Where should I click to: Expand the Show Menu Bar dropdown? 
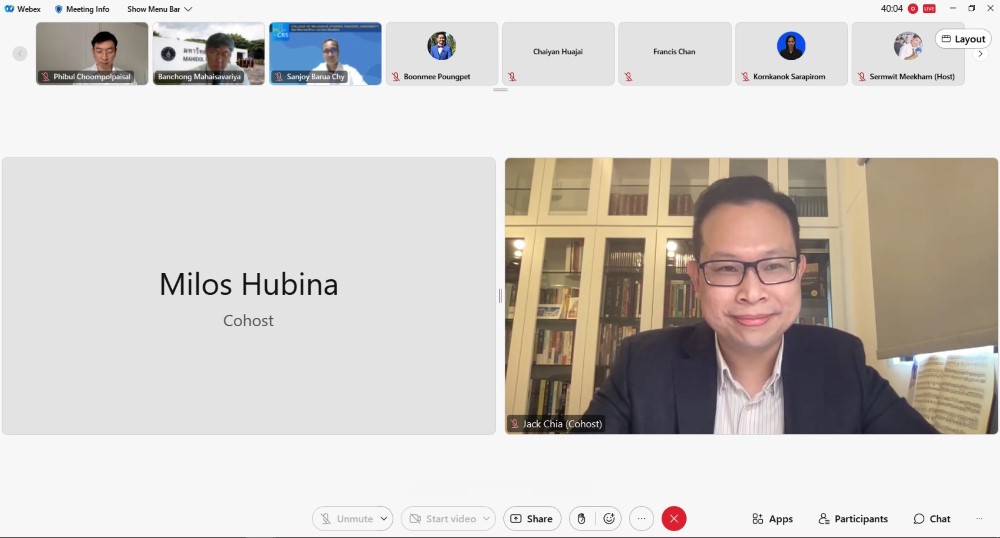pyautogui.click(x=159, y=9)
